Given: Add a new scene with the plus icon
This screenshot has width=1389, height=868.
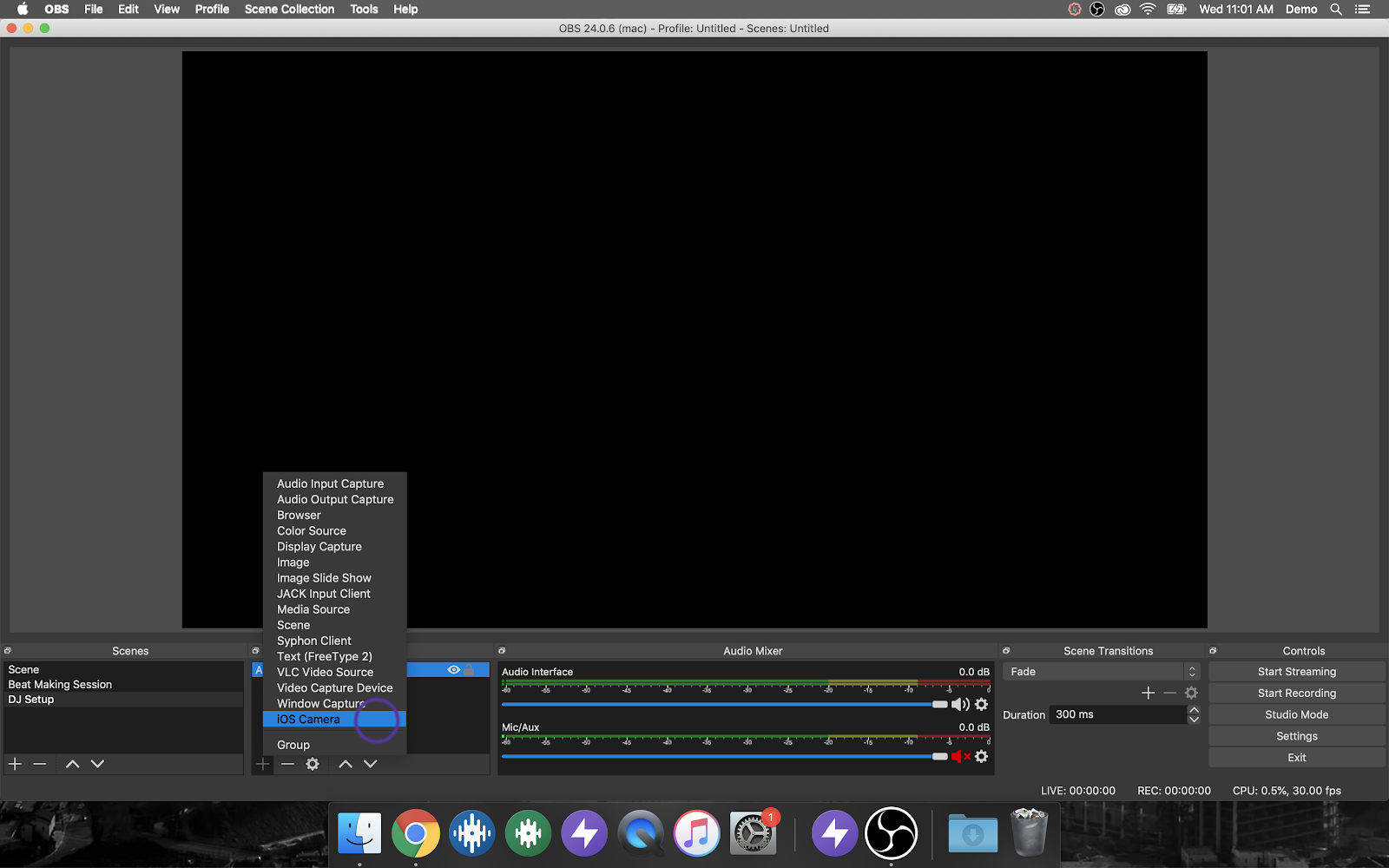Looking at the screenshot, I should (x=15, y=764).
